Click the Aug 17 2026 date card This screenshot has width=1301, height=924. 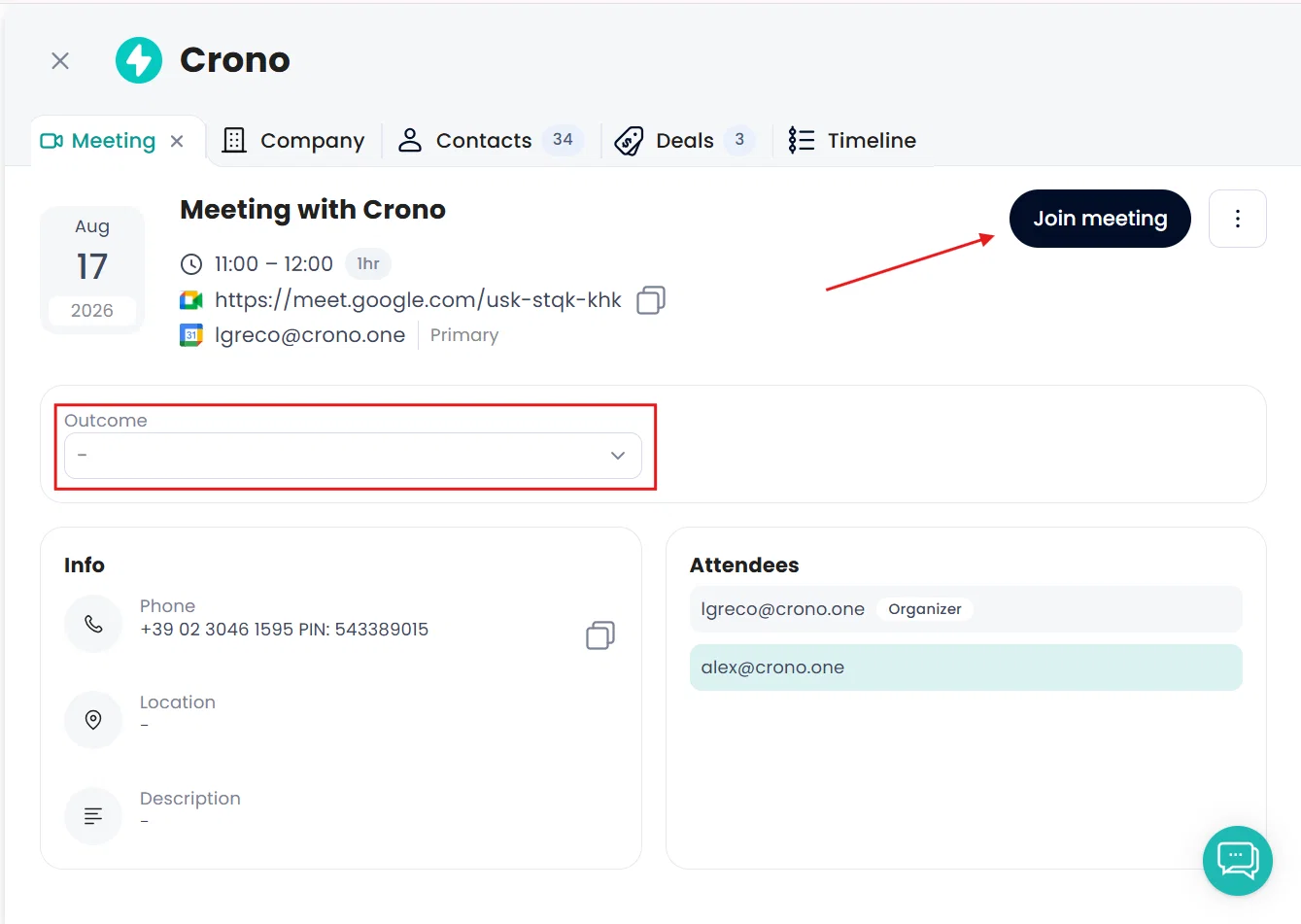tap(92, 269)
